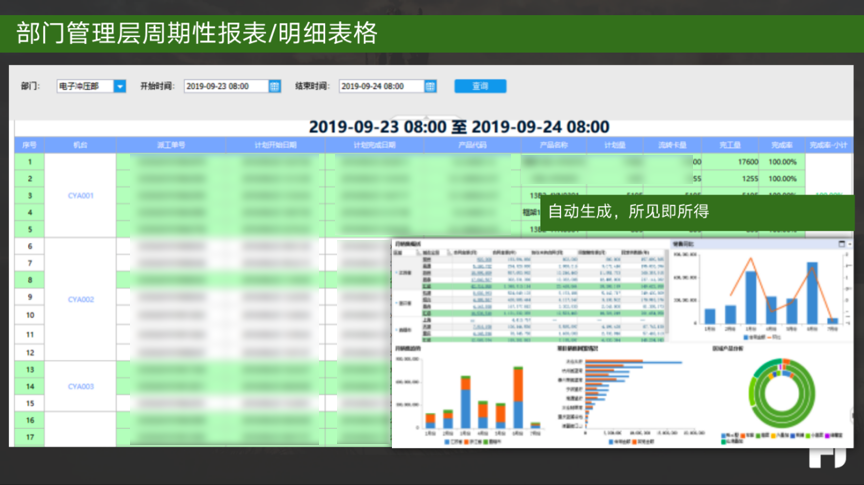Open the CYA001 machine link
Viewport: 864px width, 485px height.
(80, 196)
